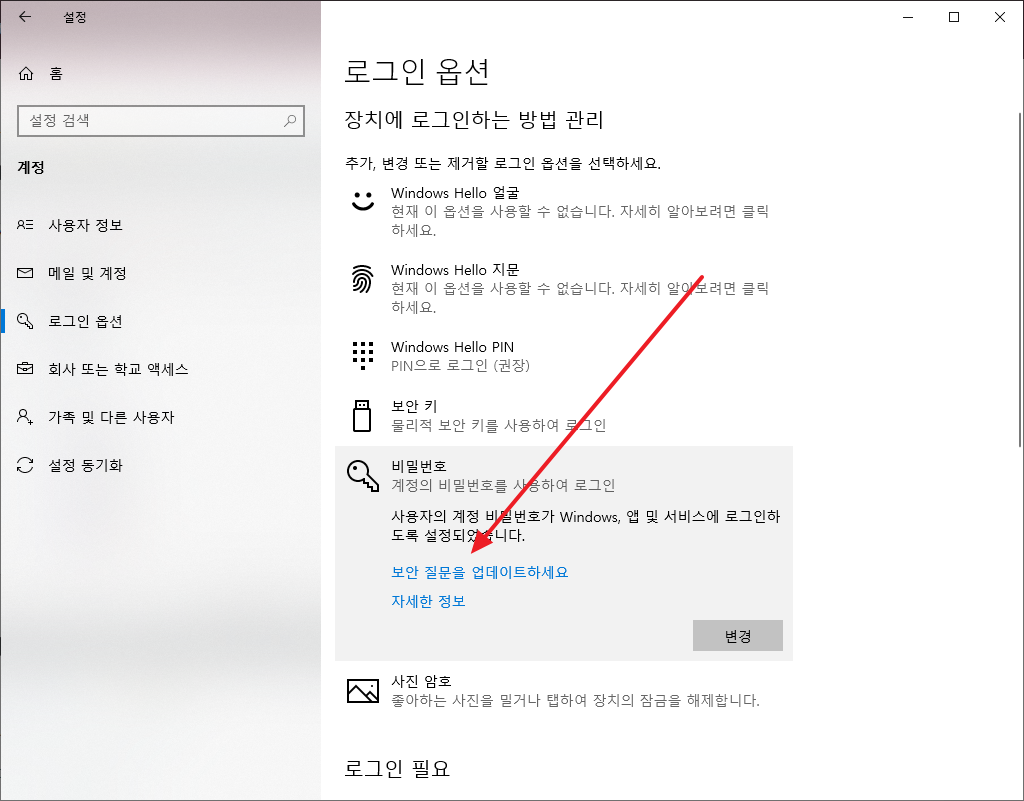The image size is (1024, 801).
Task: Click the 회사 또는 학교 액세스 briefcase icon
Action: click(25, 369)
